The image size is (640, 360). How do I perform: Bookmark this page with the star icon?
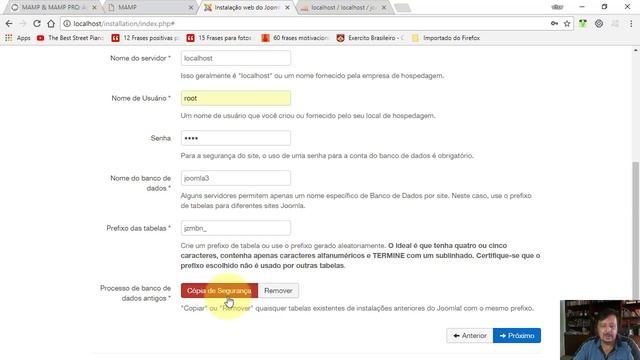[567, 24]
